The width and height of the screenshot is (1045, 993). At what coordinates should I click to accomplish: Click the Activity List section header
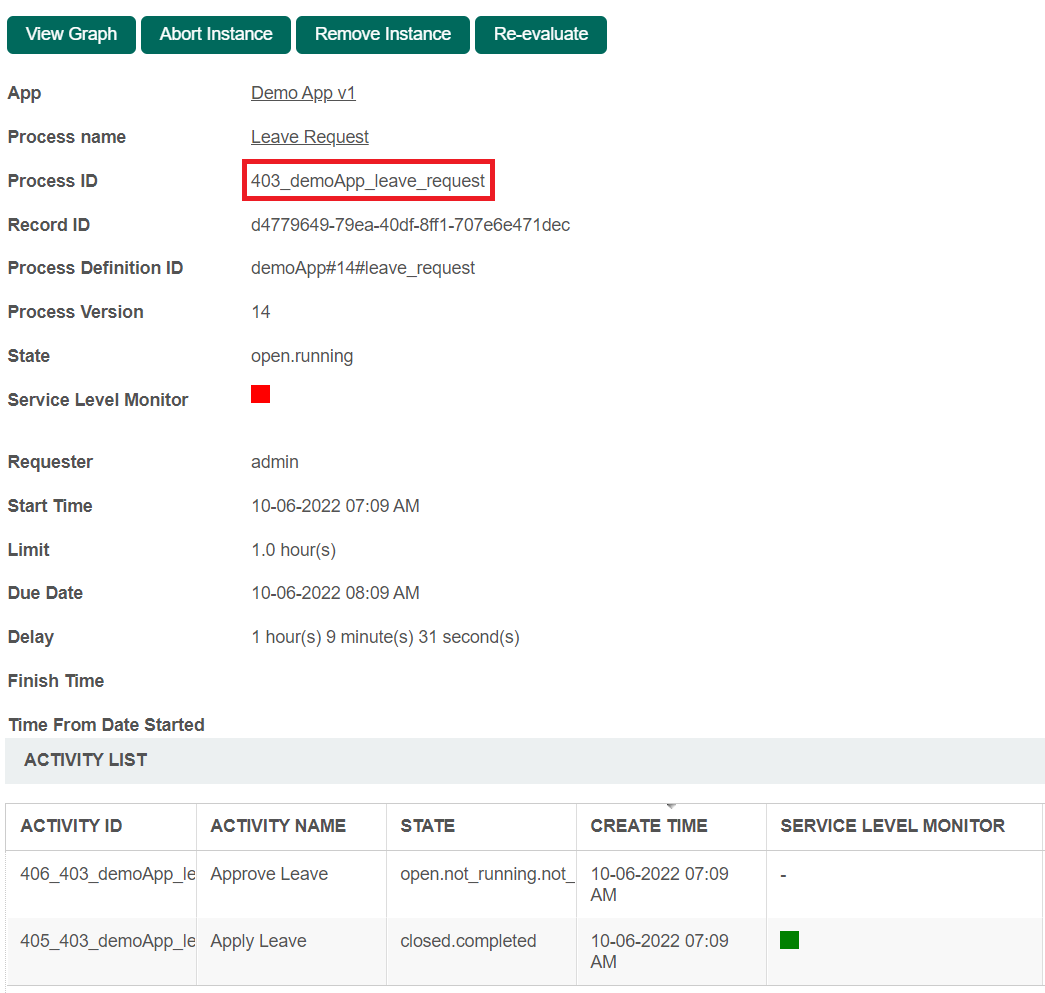(86, 760)
